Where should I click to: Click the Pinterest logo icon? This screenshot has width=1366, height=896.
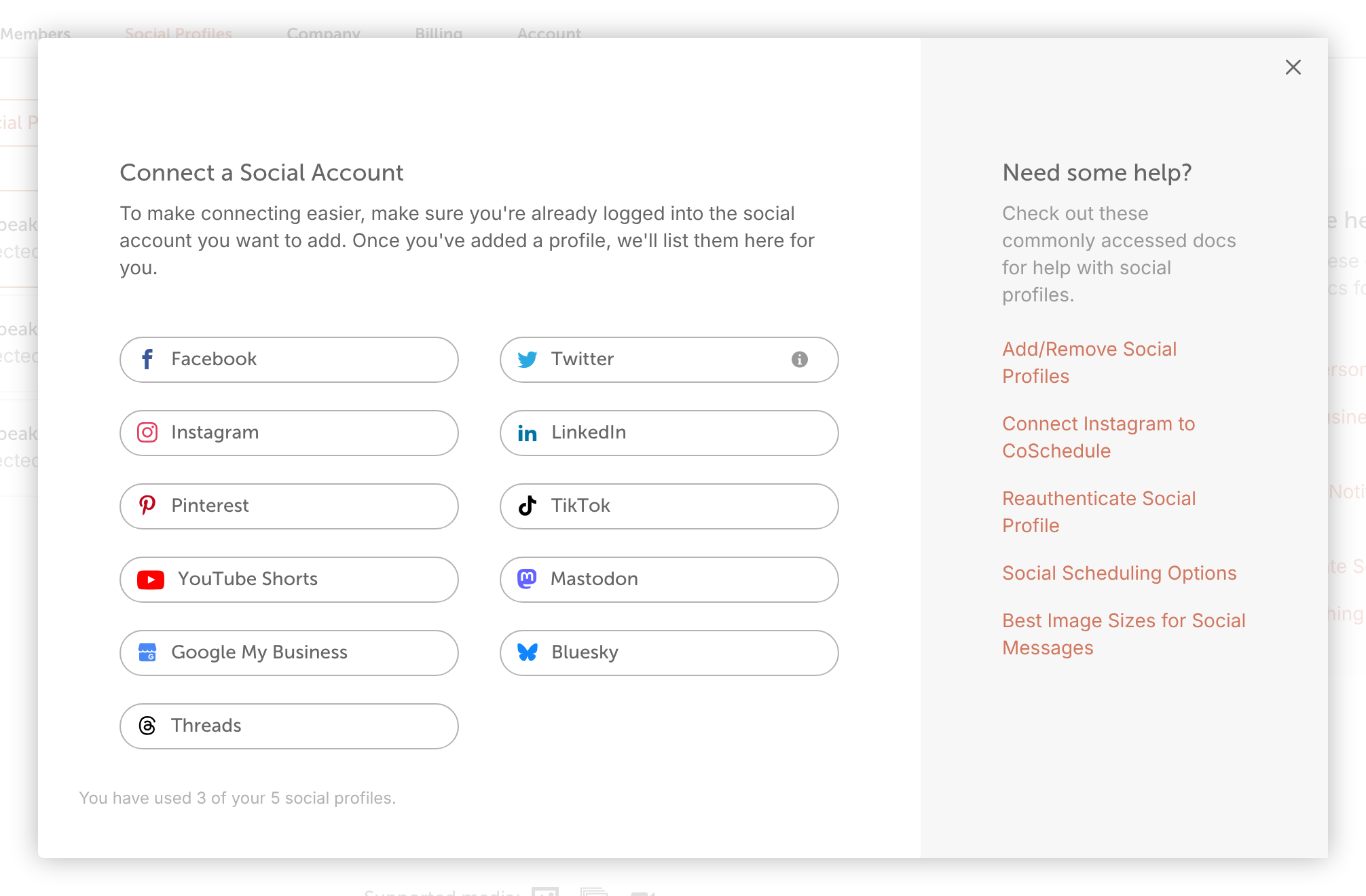(147, 506)
